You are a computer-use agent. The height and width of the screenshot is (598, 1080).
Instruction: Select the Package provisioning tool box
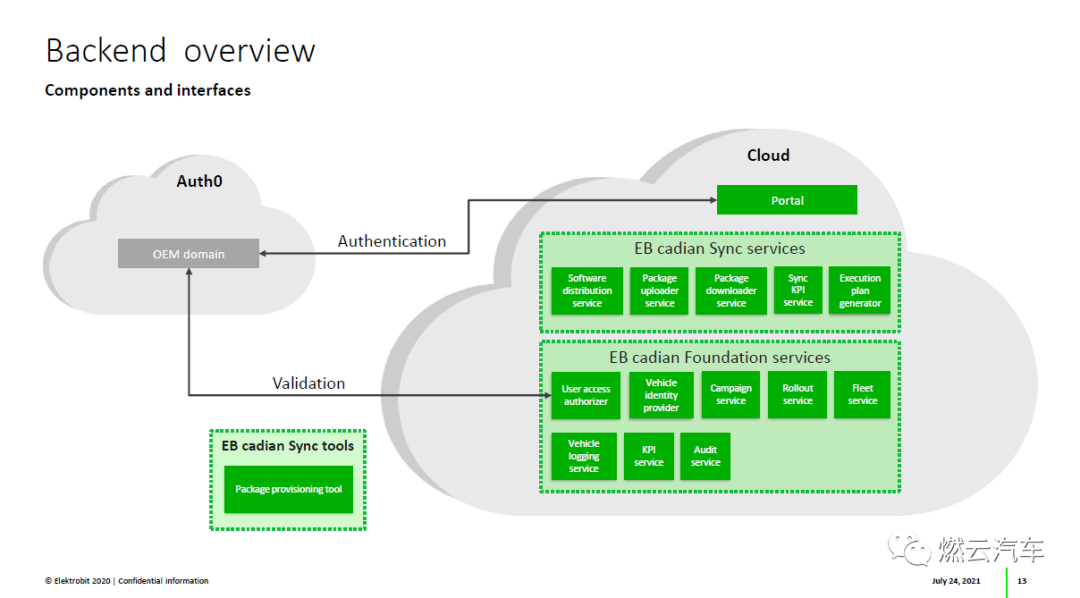pyautogui.click(x=288, y=489)
